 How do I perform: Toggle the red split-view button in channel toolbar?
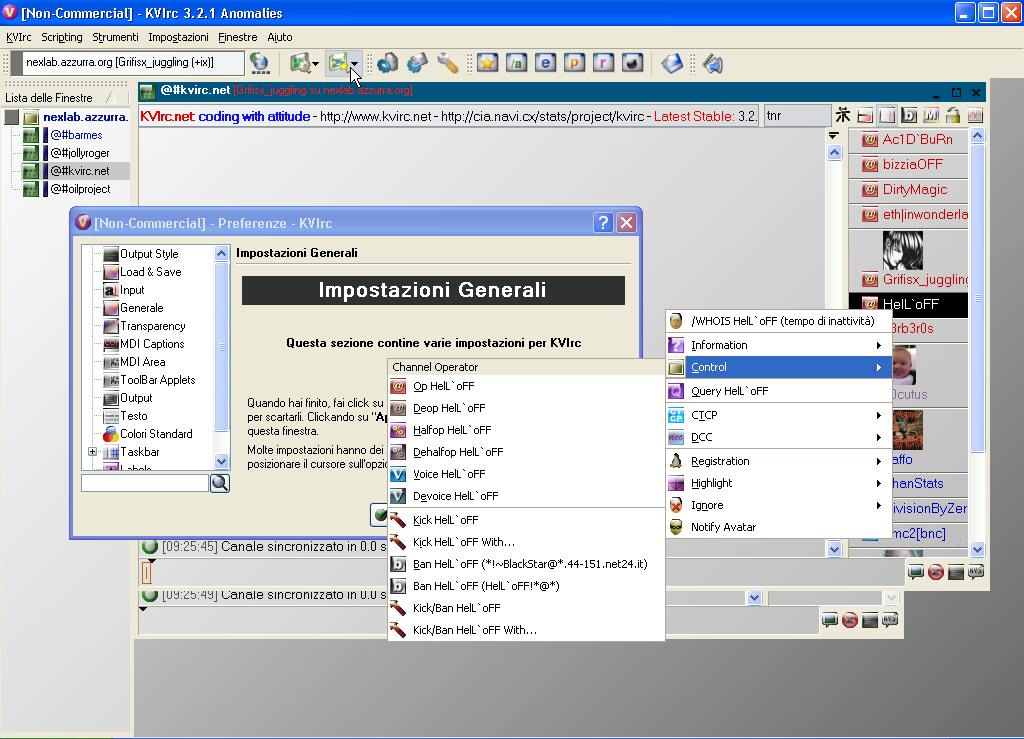(865, 116)
